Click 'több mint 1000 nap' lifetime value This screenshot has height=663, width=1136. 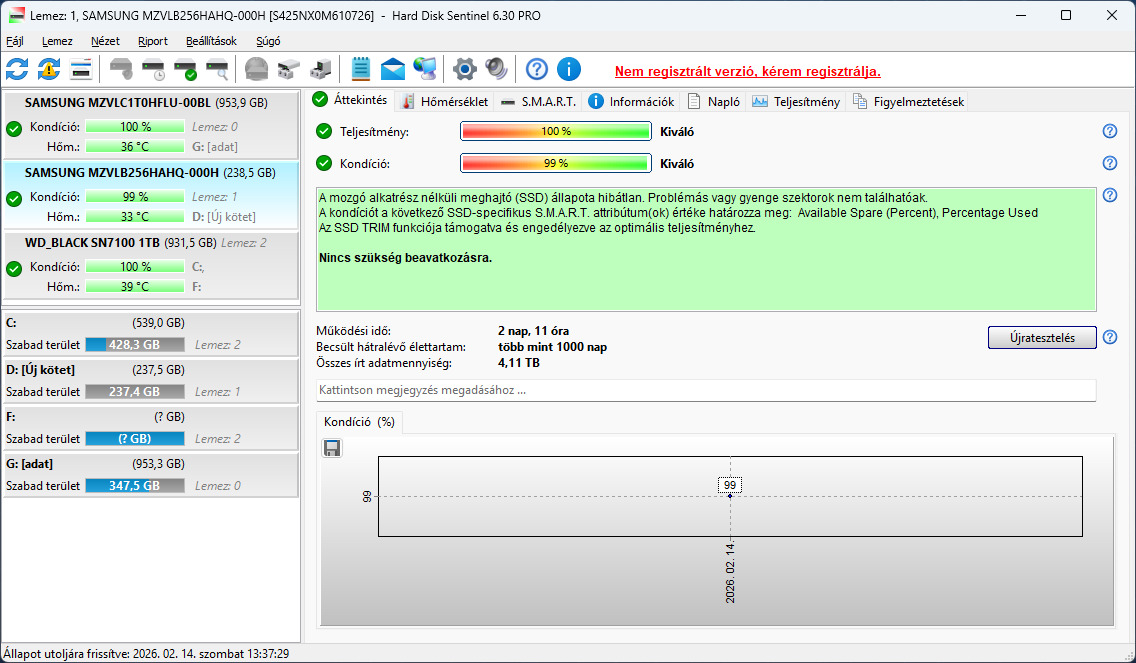[x=552, y=347]
